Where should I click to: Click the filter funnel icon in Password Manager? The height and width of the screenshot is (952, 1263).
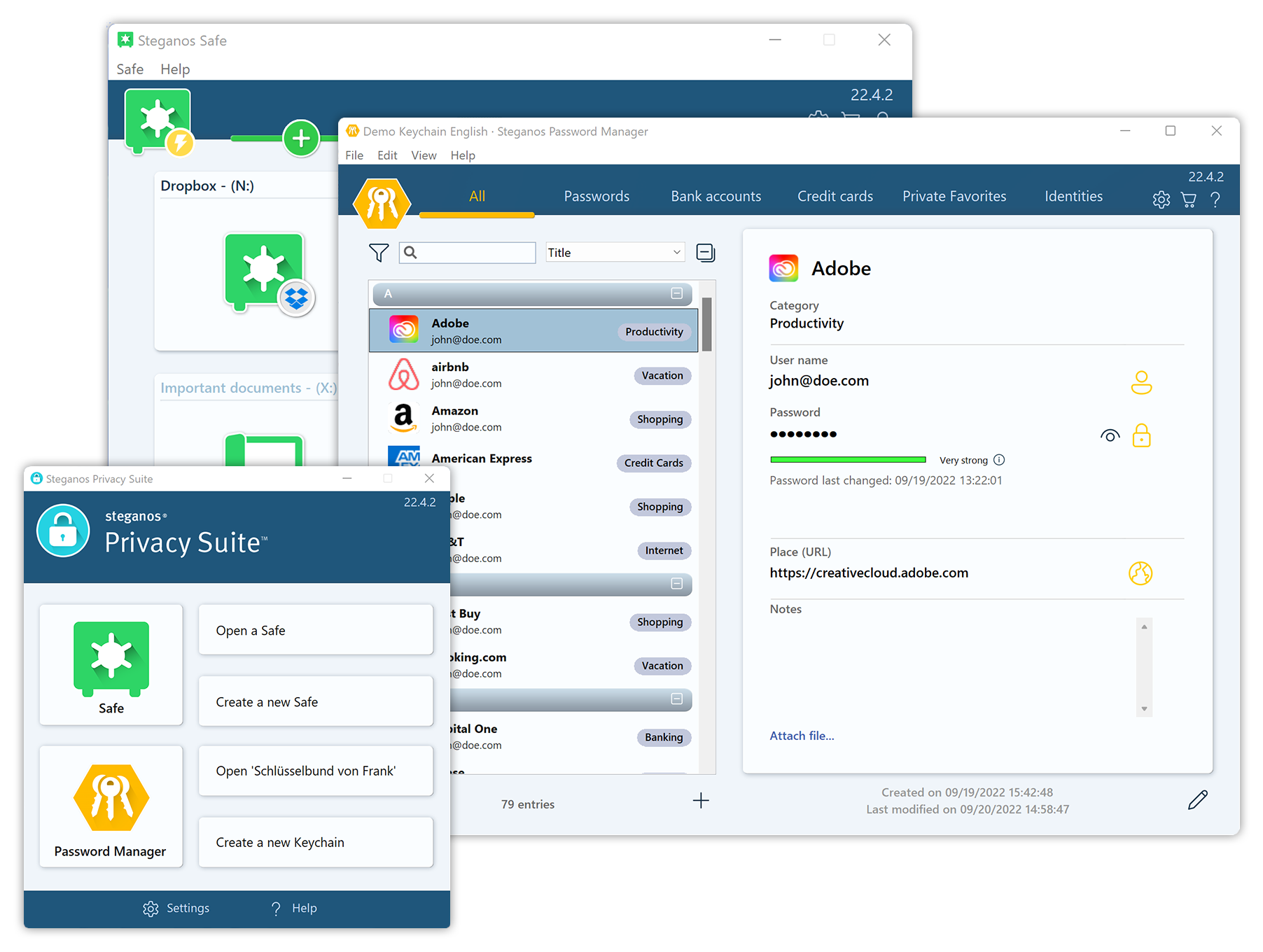379,253
